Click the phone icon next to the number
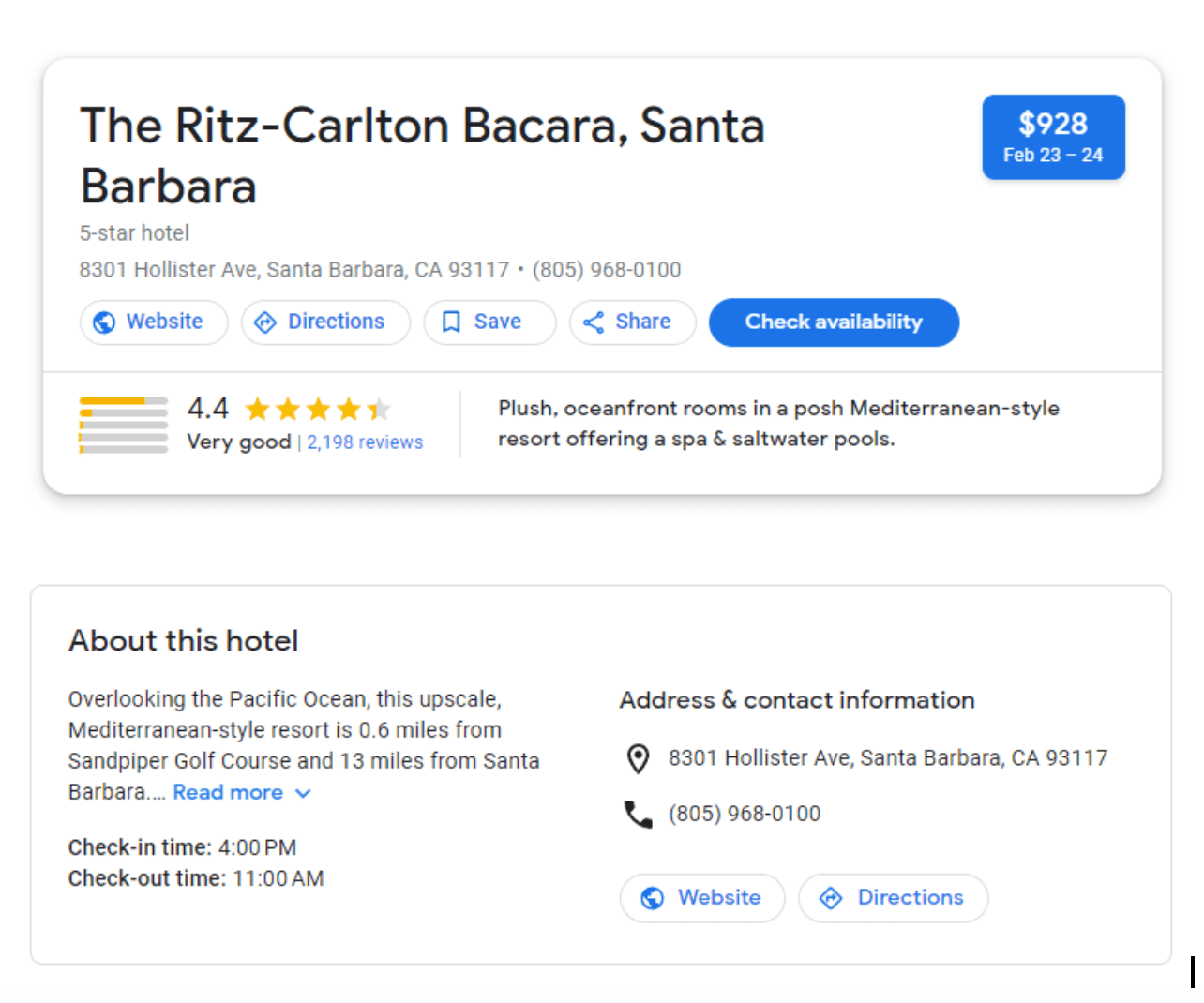The width and height of the screenshot is (1204, 1003). (639, 815)
